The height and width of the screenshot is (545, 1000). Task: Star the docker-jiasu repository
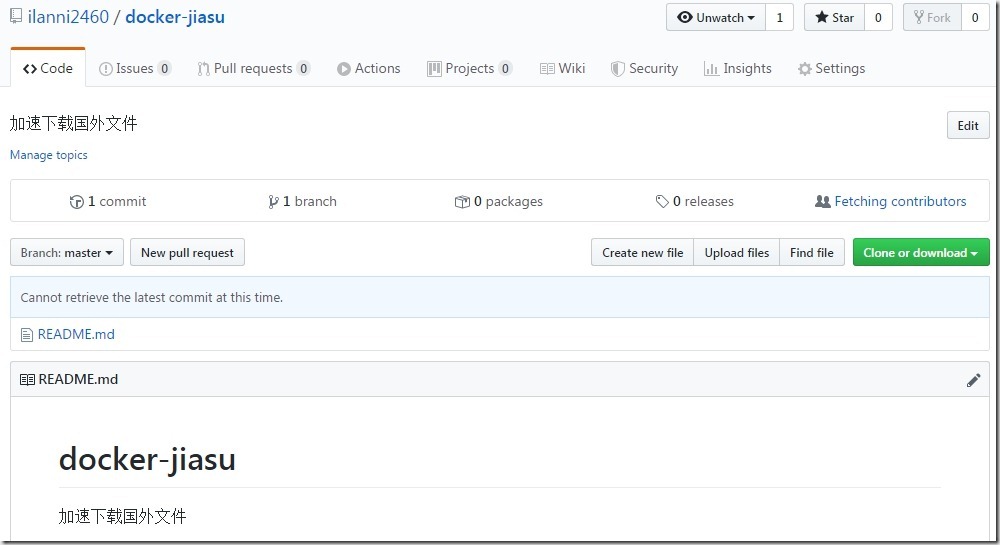pos(834,17)
